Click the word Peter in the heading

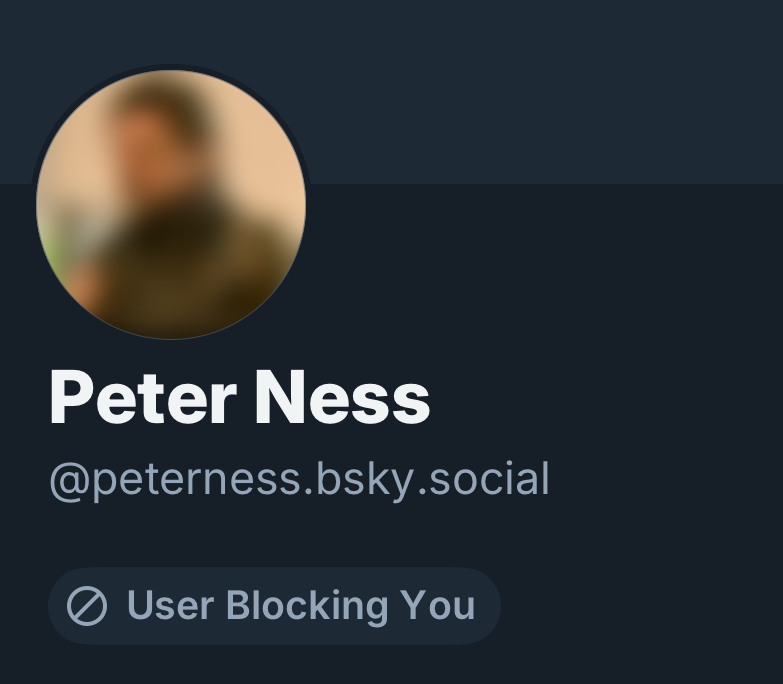[x=141, y=397]
